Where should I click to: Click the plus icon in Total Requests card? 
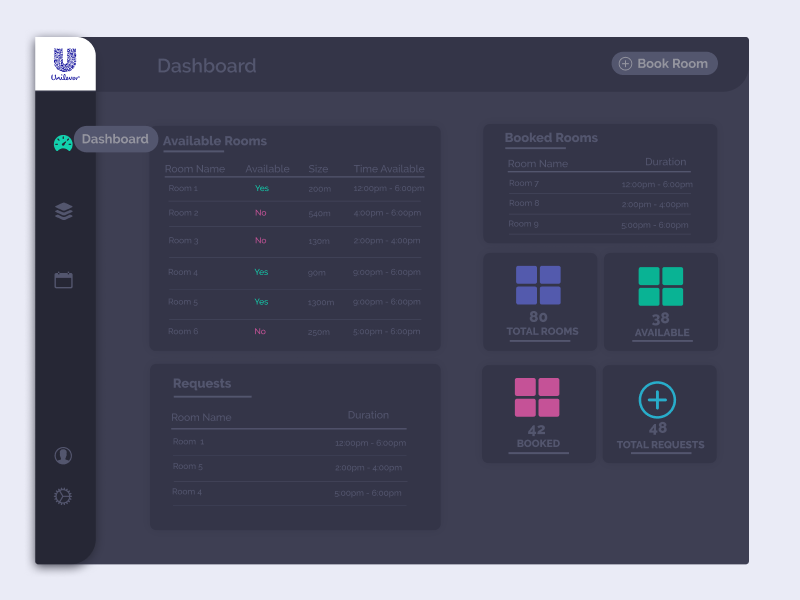coord(658,400)
